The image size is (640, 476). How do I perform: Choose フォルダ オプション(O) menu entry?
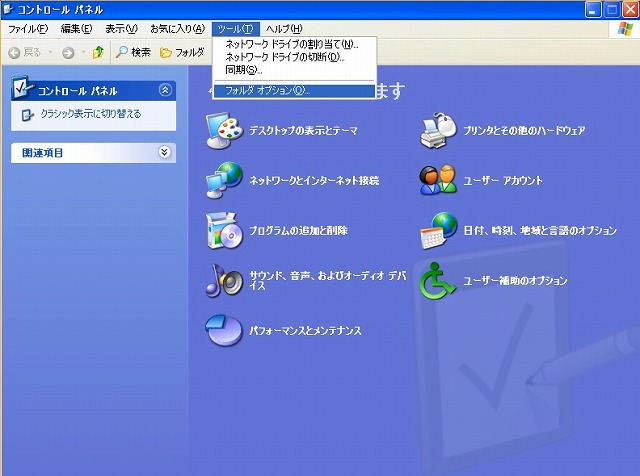294,91
